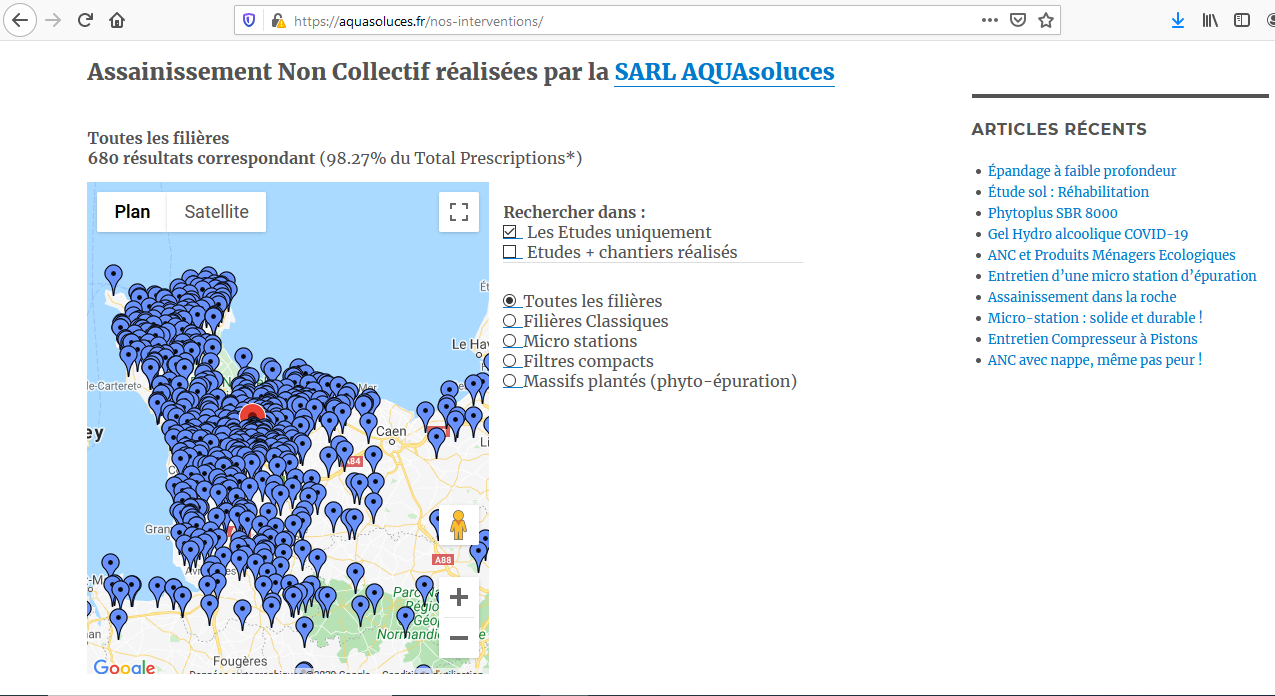Zoom out the map with minus
Image resolution: width=1275 pixels, height=696 pixels.
point(459,637)
